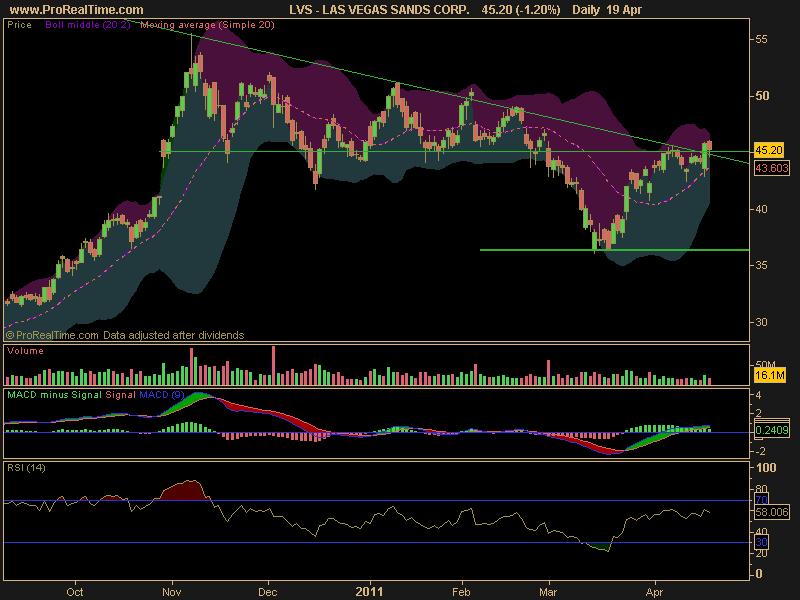Click the Apr date axis label
Viewport: 800px width, 600px height.
pos(655,592)
